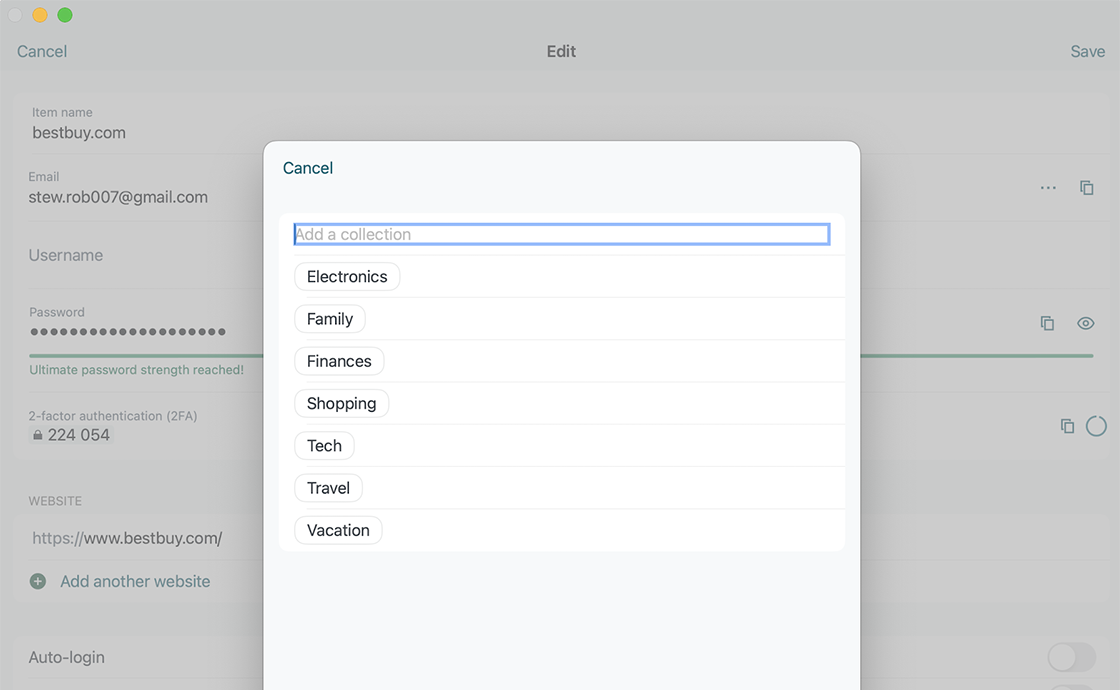This screenshot has height=690, width=1120.
Task: Save the edited bestbuy.com item
Action: click(1087, 51)
